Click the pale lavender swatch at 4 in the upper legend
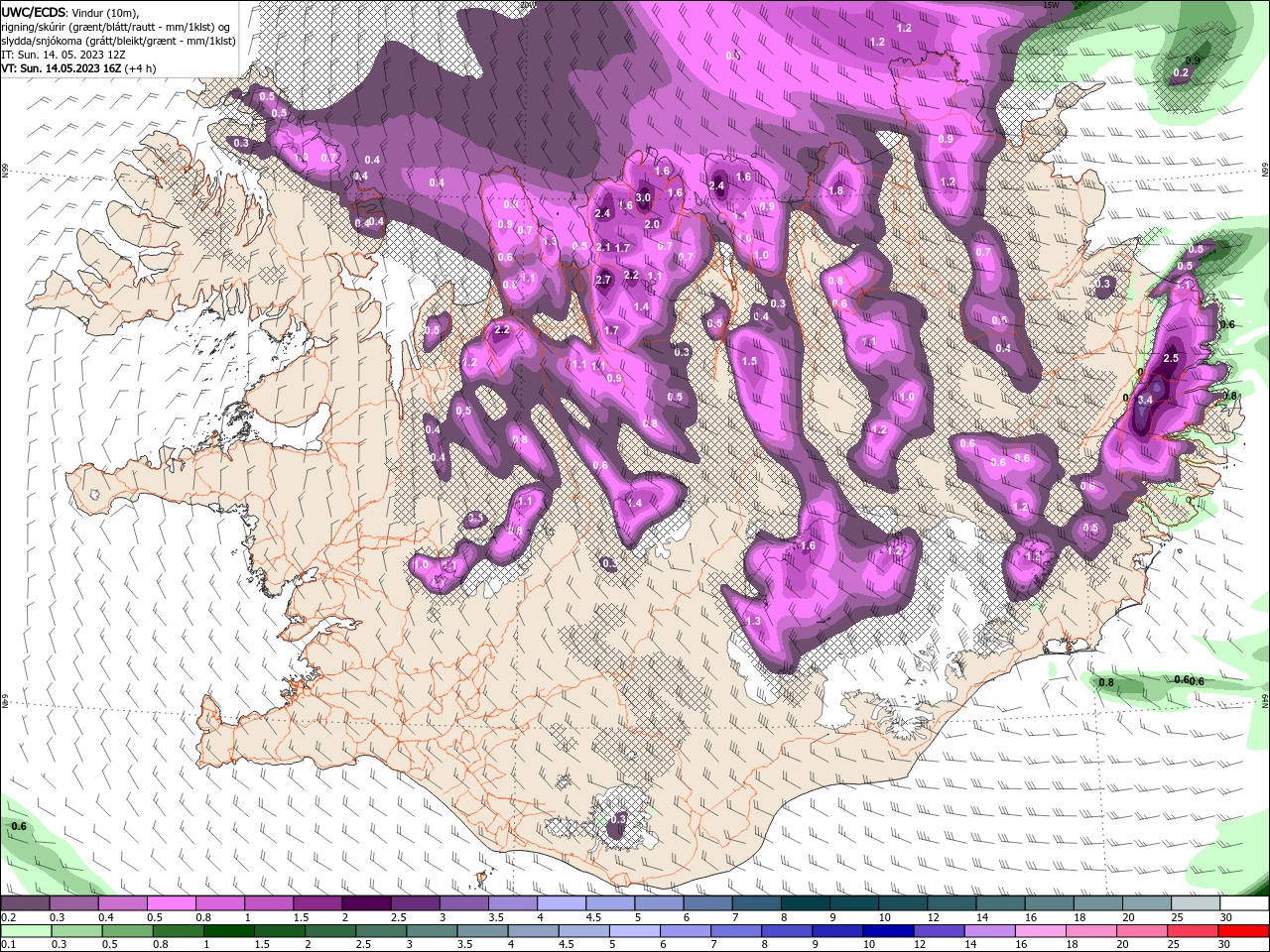The height and width of the screenshot is (952, 1270). click(562, 903)
